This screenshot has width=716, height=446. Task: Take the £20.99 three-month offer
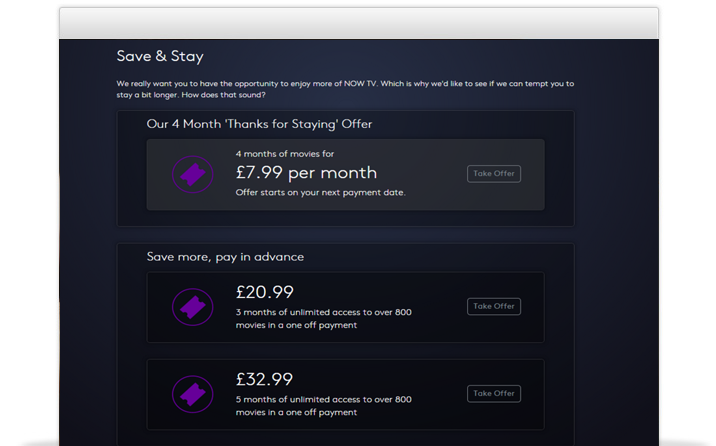click(x=494, y=306)
